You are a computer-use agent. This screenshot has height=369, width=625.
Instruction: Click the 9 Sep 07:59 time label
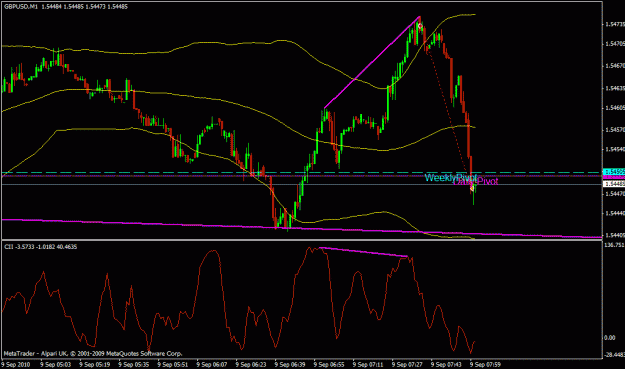point(485,365)
